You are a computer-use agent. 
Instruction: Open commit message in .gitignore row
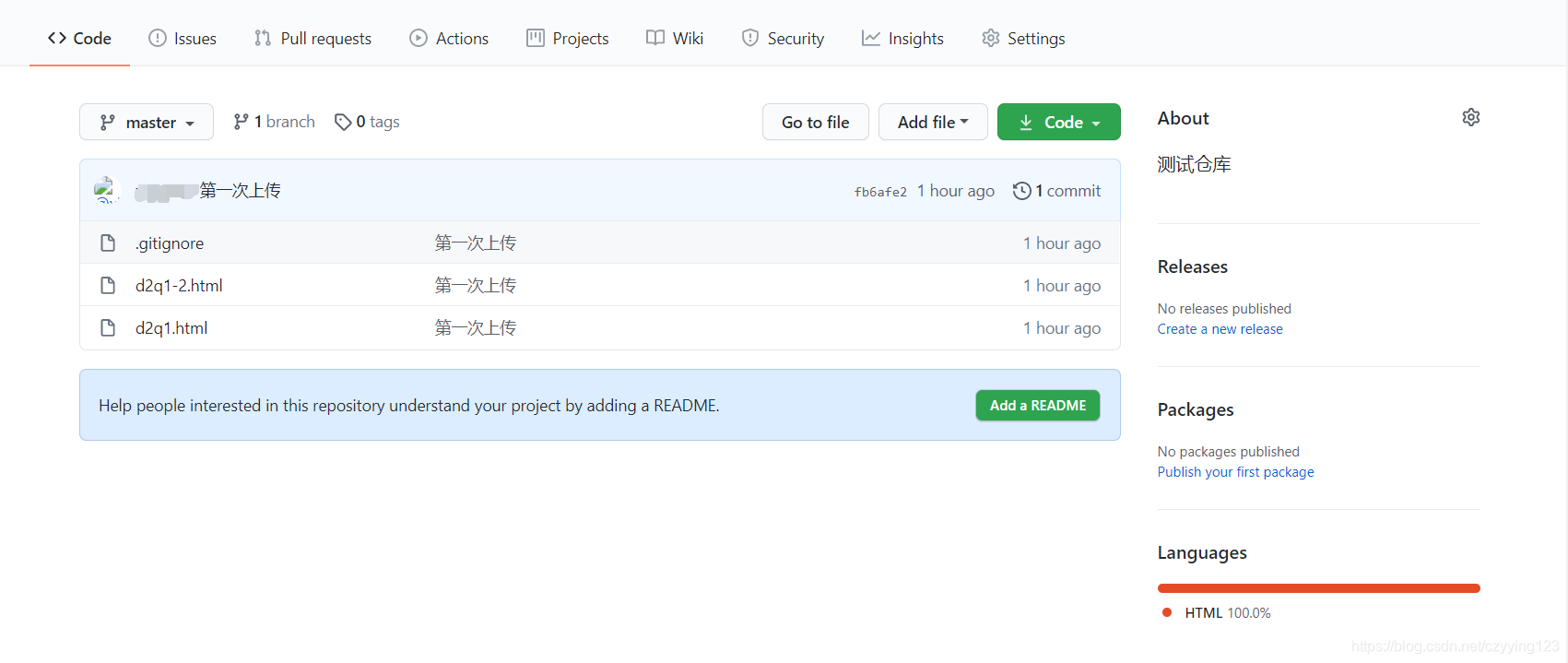[476, 243]
